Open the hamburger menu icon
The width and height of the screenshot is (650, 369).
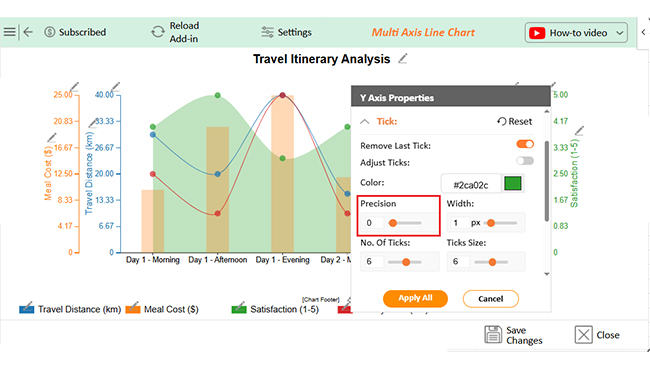click(x=10, y=32)
